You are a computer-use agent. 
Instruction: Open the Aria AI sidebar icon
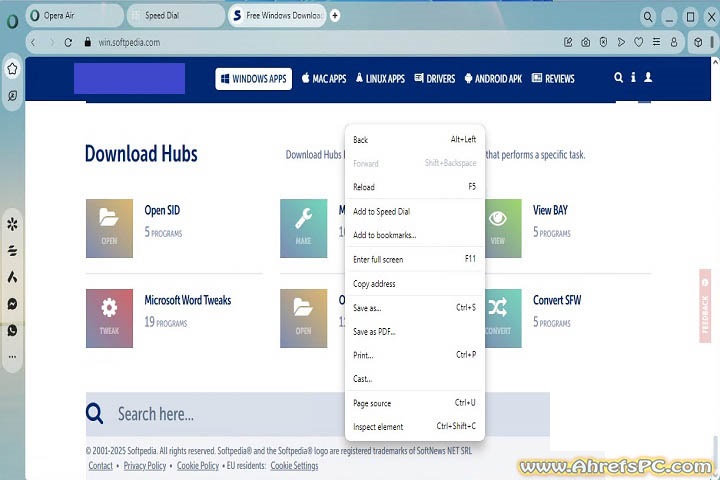(x=12, y=277)
